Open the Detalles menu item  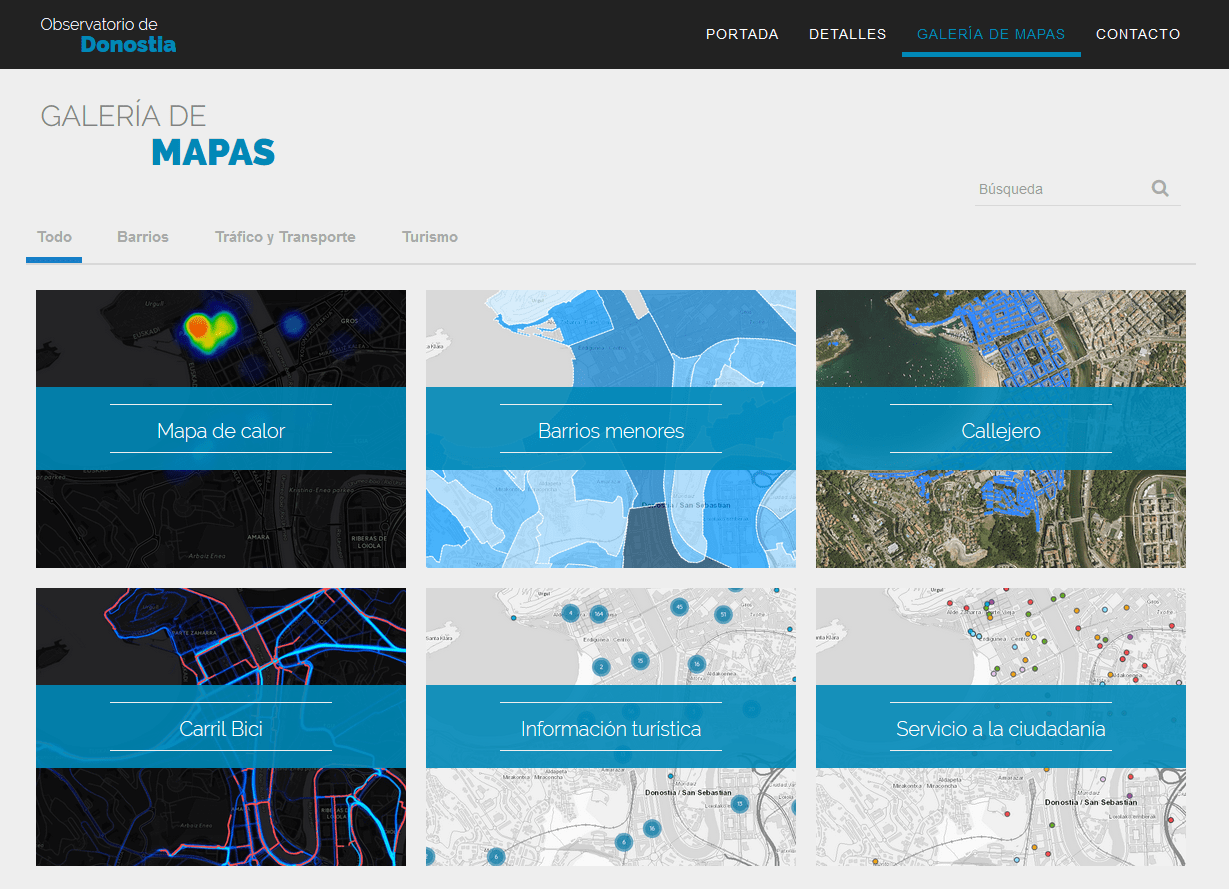(847, 34)
